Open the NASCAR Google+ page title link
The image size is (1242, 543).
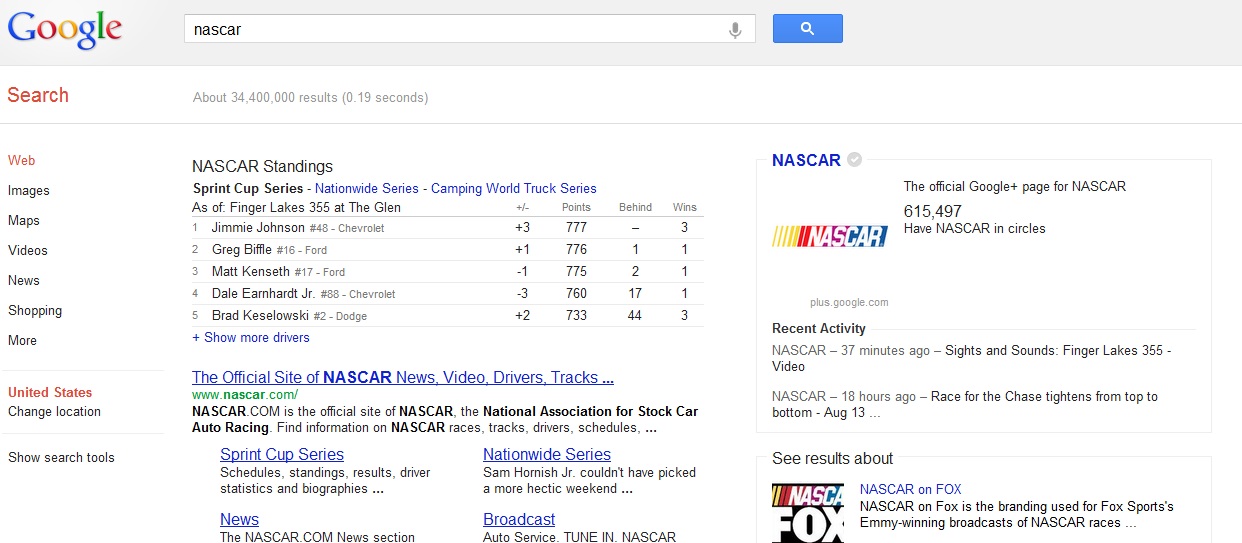(806, 160)
